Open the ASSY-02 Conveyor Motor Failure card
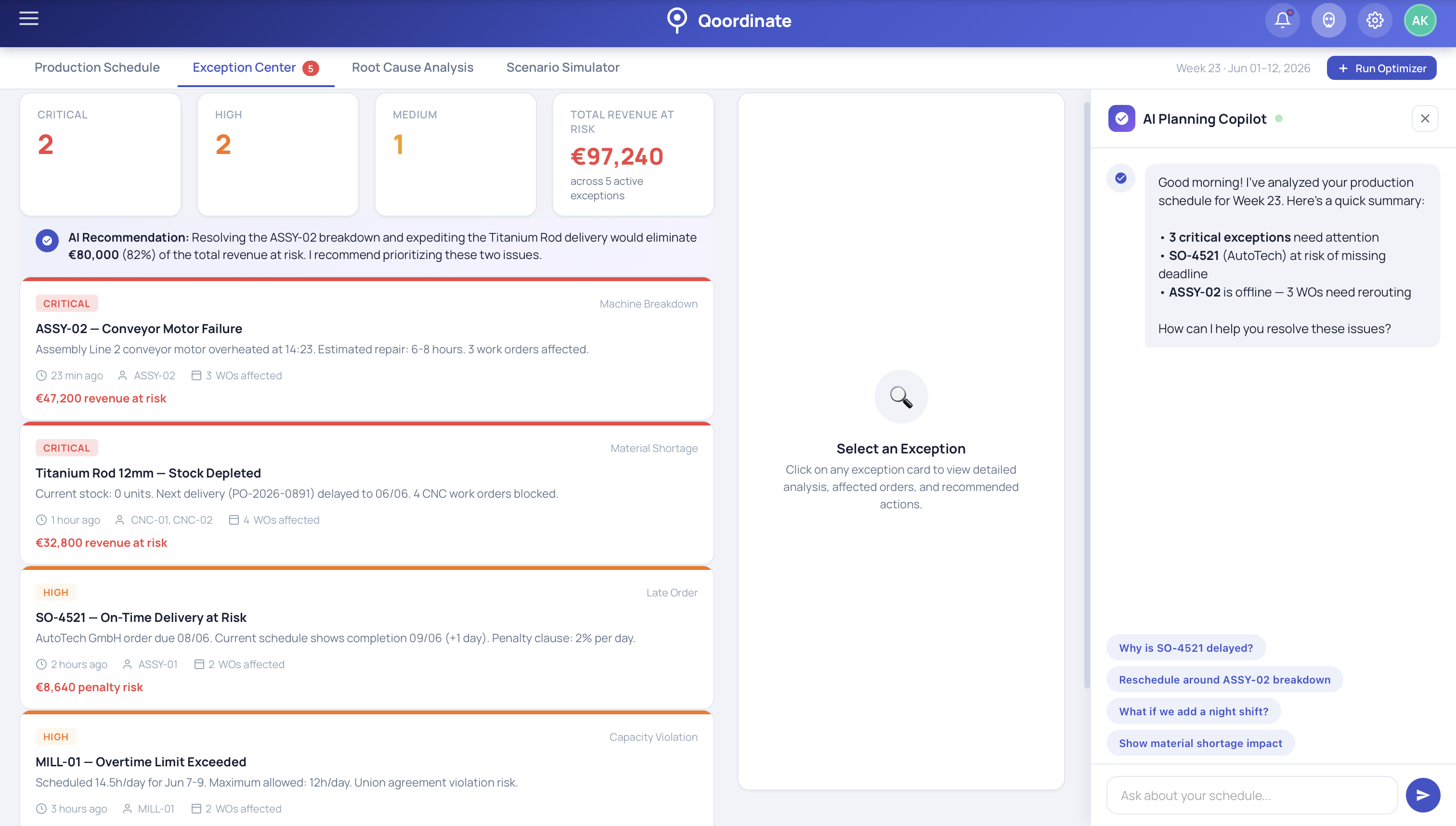1456x826 pixels. pyautogui.click(x=366, y=349)
